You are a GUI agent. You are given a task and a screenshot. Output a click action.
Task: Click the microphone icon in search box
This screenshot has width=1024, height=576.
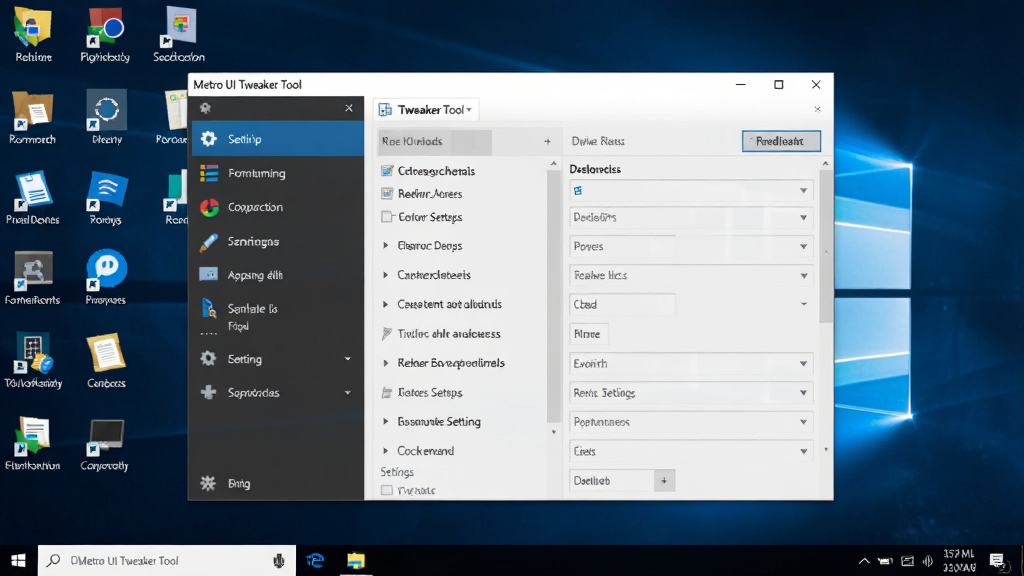pos(279,560)
